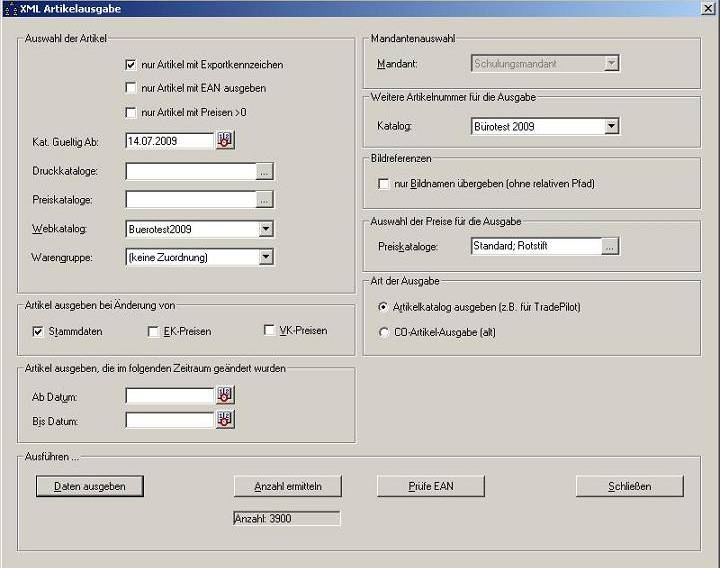Image resolution: width=720 pixels, height=568 pixels.
Task: Close the XML Artikelausgabe dialog window
Action: [708, 8]
